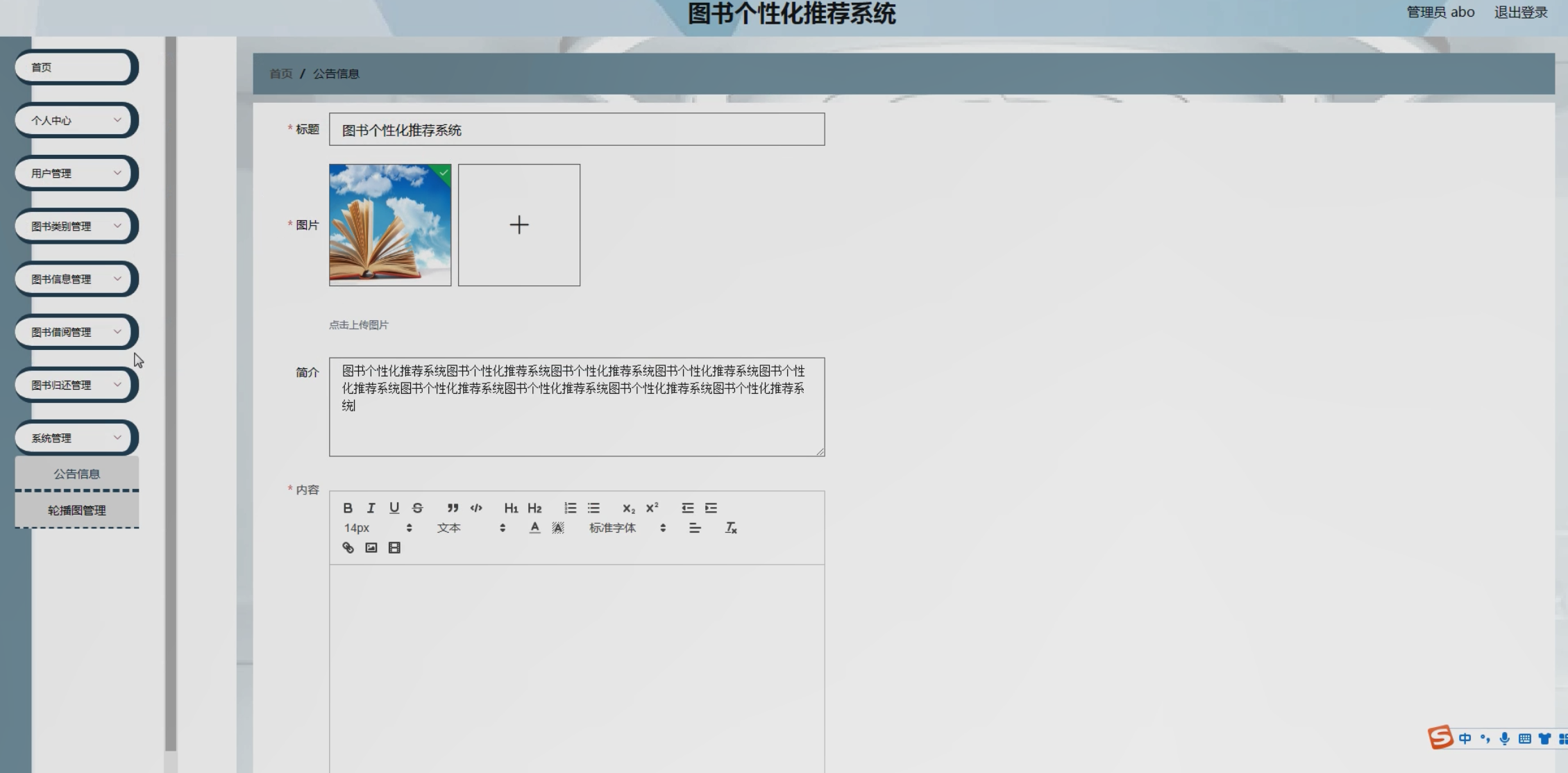Apply subscript formatting

click(628, 508)
